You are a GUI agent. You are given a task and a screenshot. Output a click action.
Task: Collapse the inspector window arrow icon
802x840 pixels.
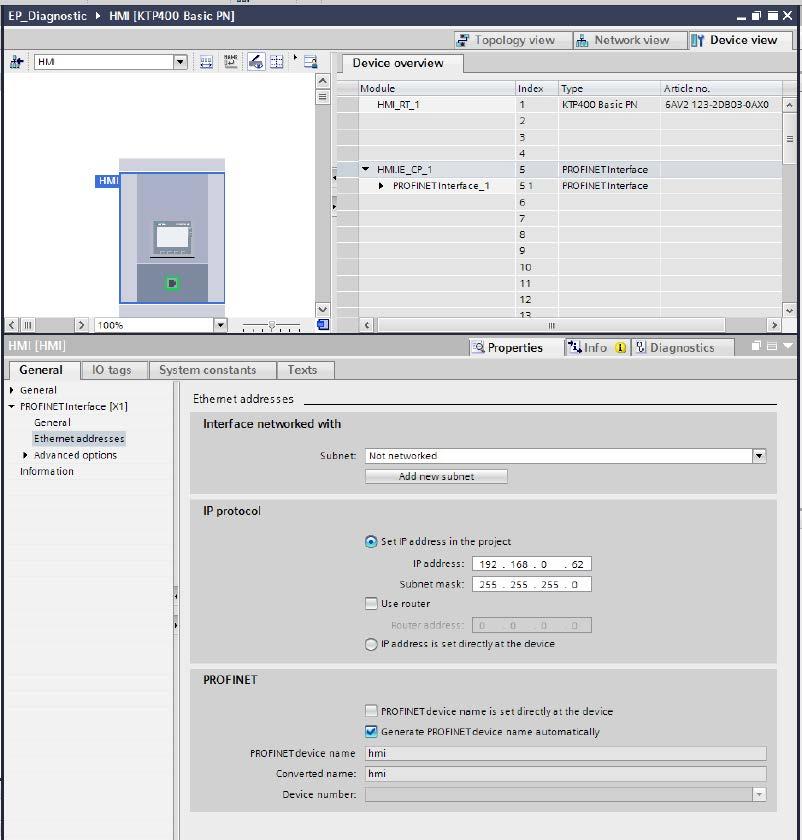pos(788,346)
